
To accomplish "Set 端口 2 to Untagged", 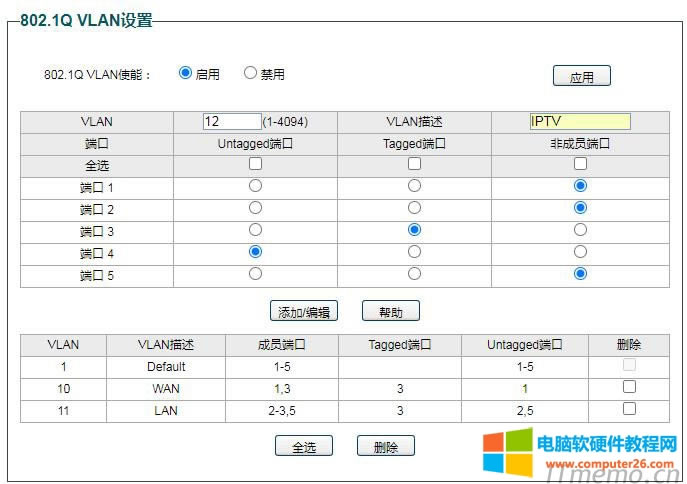I will click(255, 208).
